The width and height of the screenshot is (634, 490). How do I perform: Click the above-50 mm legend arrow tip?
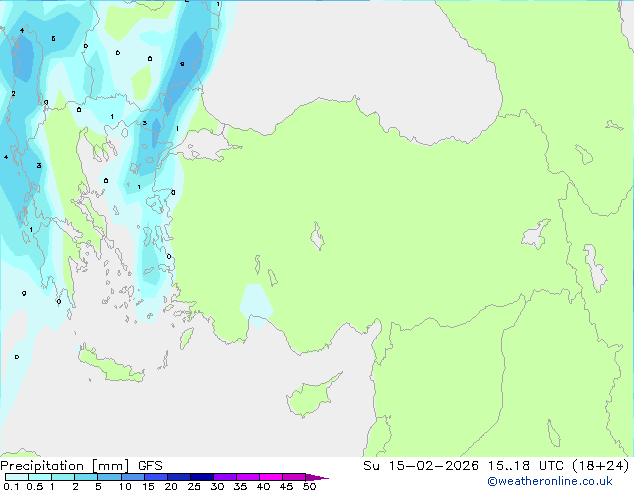click(x=317, y=477)
